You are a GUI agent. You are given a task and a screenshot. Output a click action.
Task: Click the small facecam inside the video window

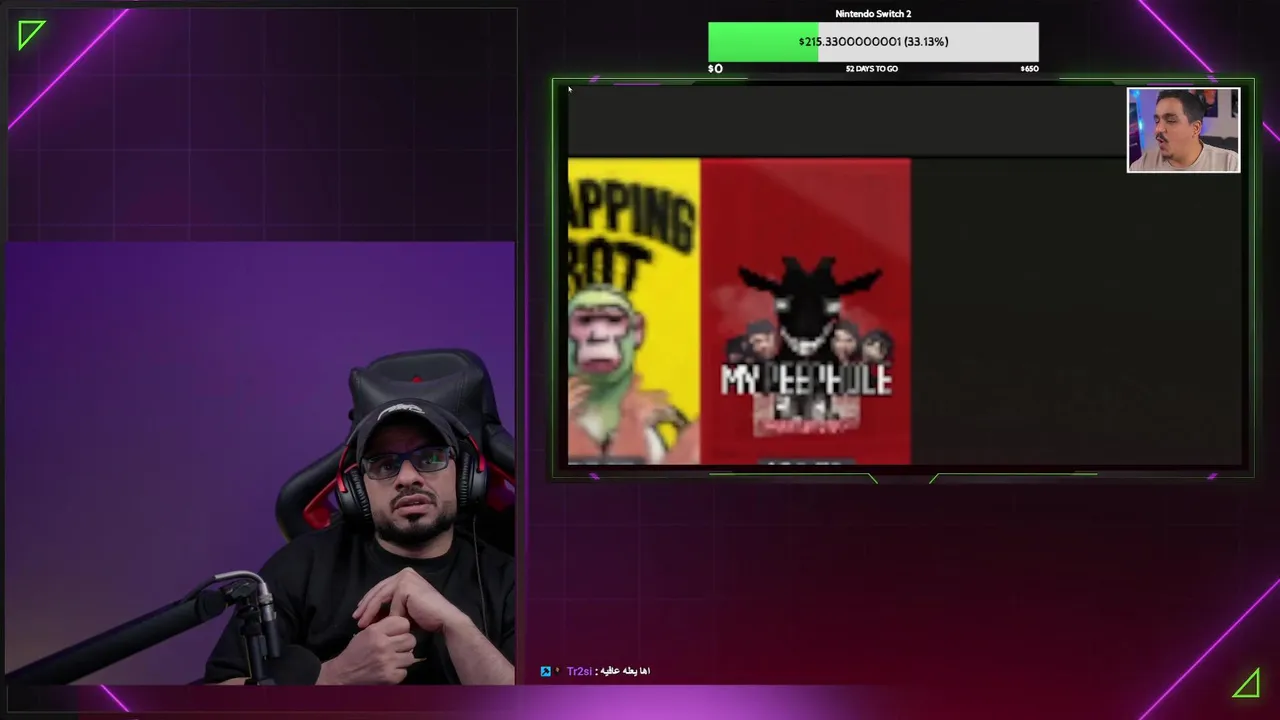click(1183, 130)
